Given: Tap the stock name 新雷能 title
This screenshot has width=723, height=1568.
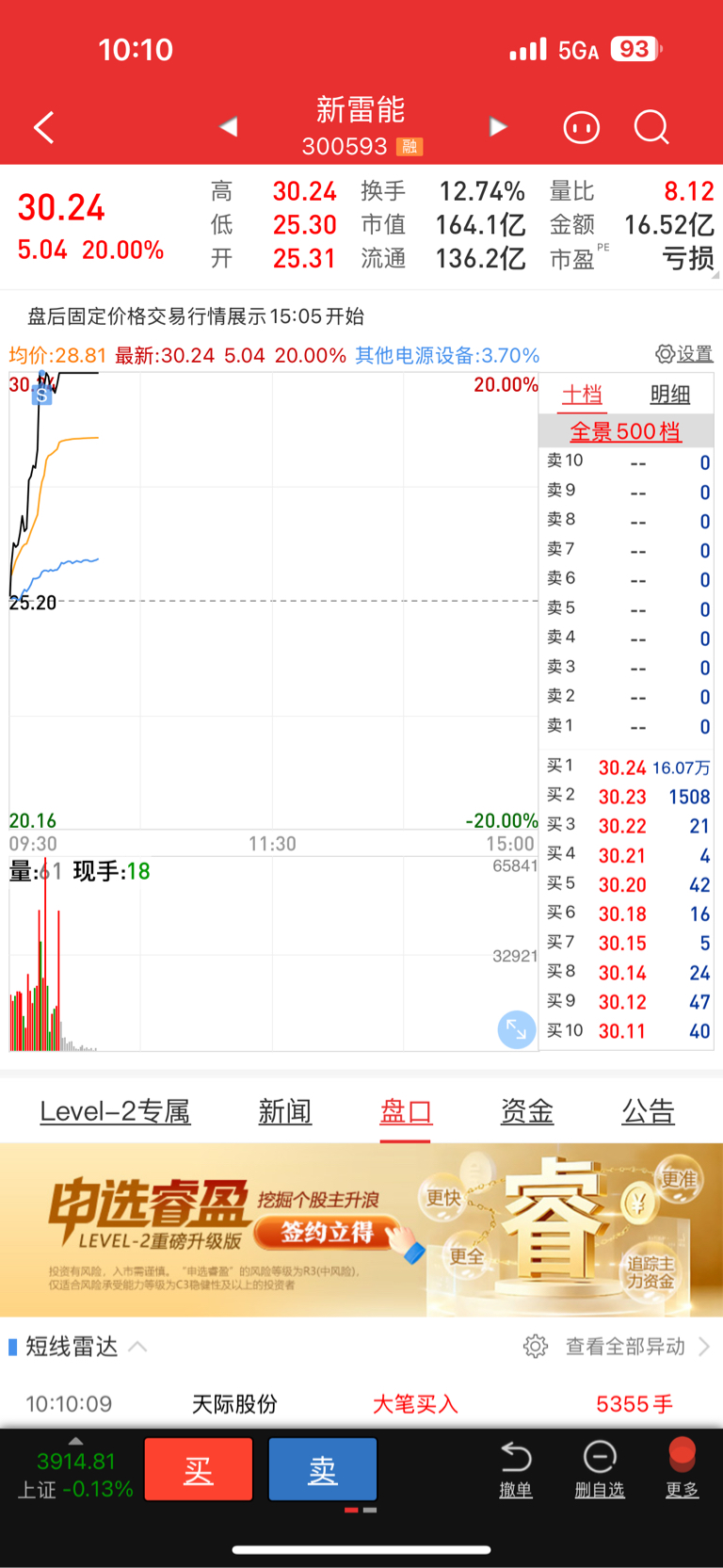Looking at the screenshot, I should [361, 110].
